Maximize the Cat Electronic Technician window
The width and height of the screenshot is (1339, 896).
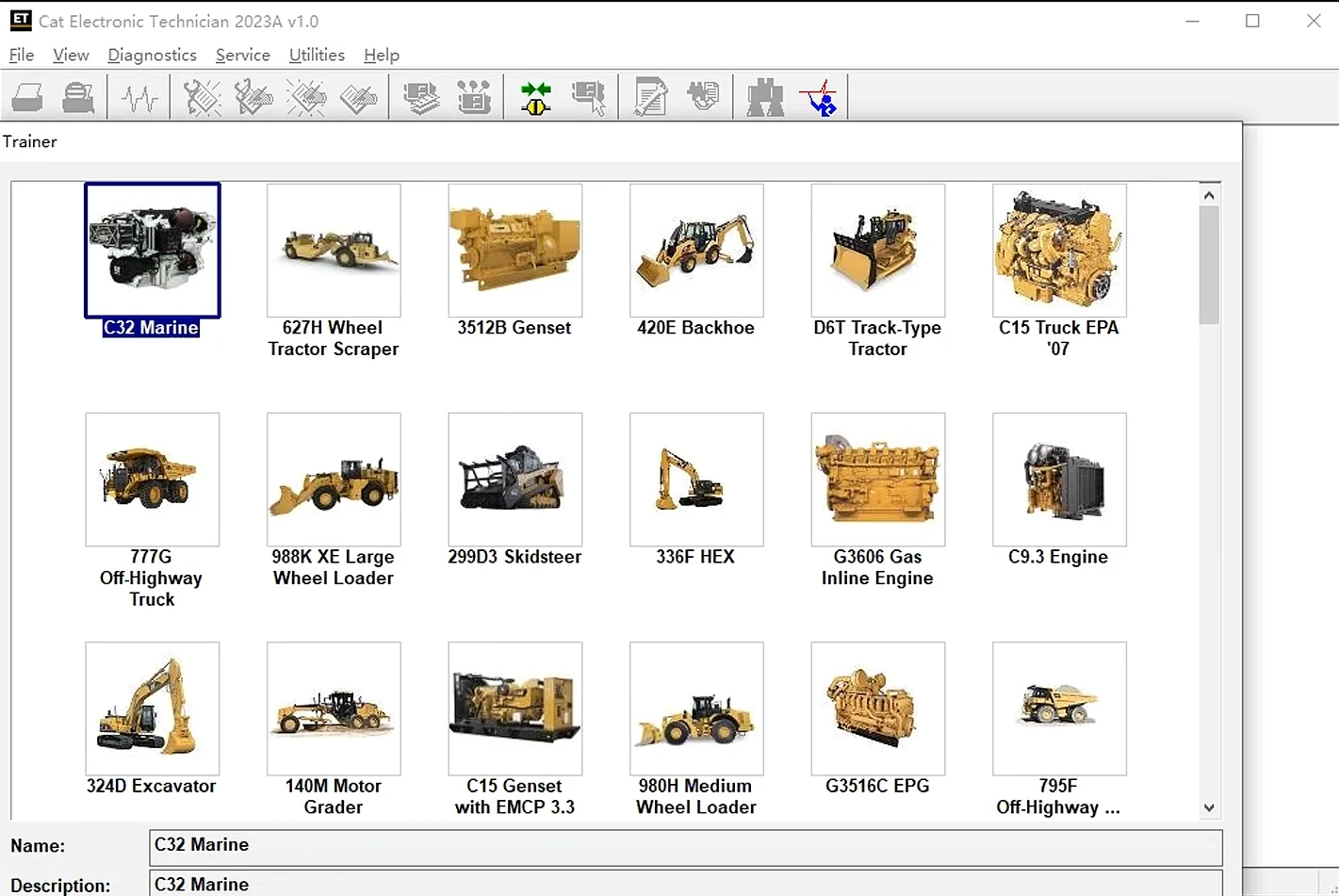[x=1252, y=21]
